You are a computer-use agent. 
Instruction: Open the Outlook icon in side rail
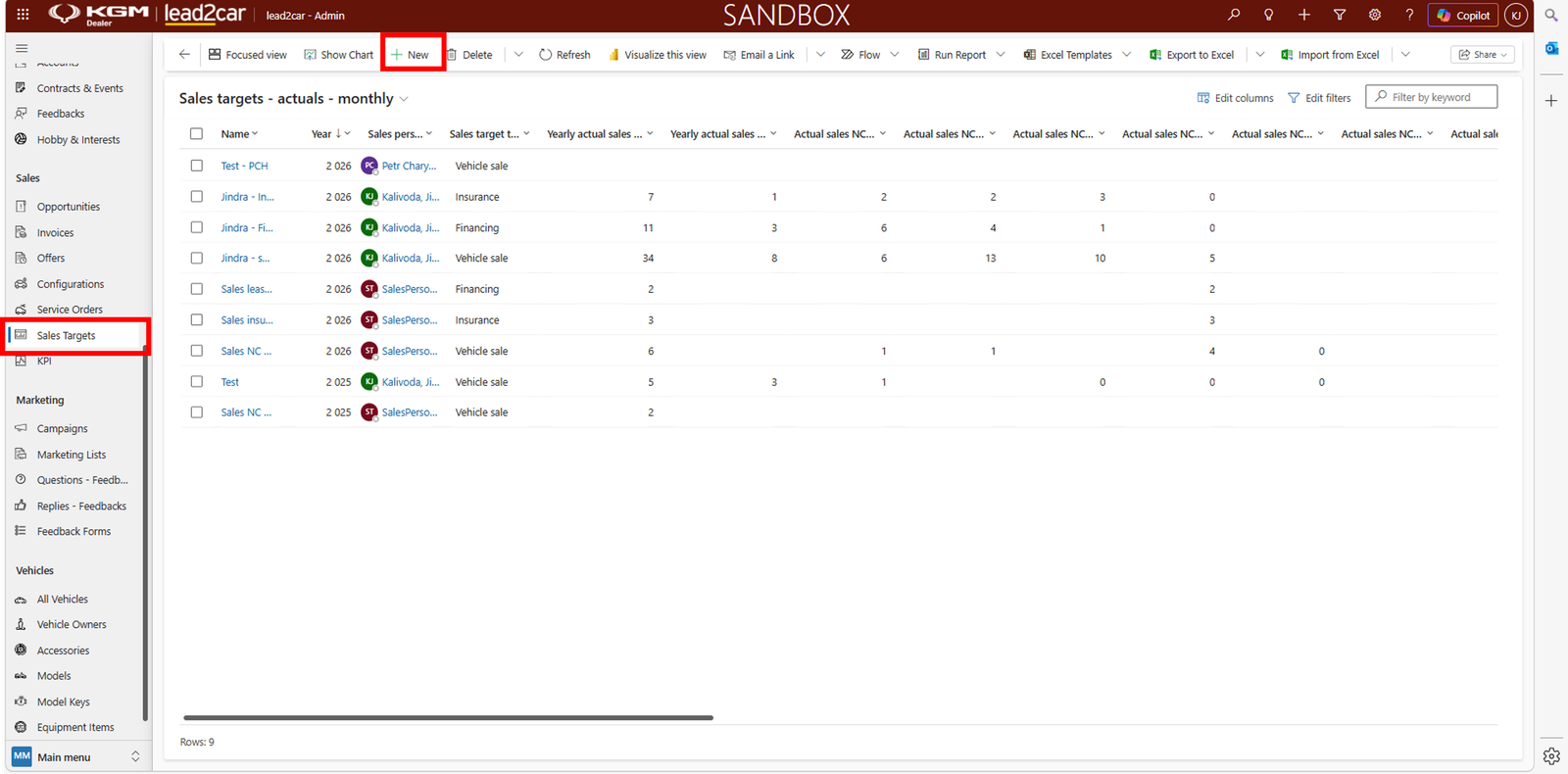coord(1551,48)
